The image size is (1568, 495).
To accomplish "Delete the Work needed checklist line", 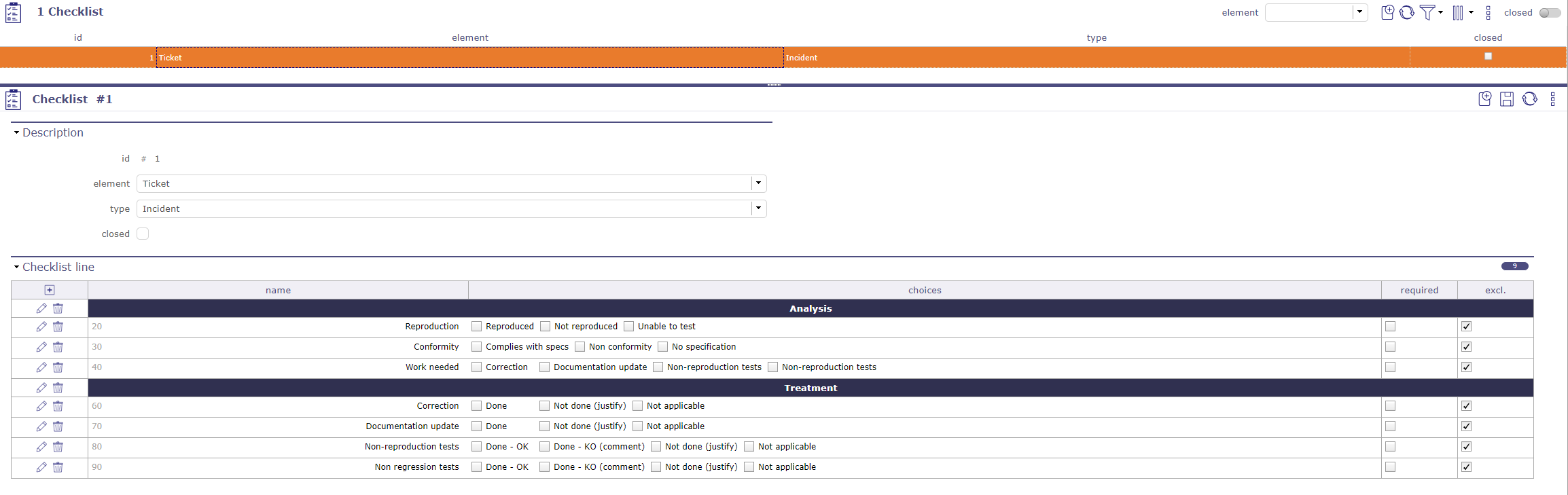I will (58, 367).
